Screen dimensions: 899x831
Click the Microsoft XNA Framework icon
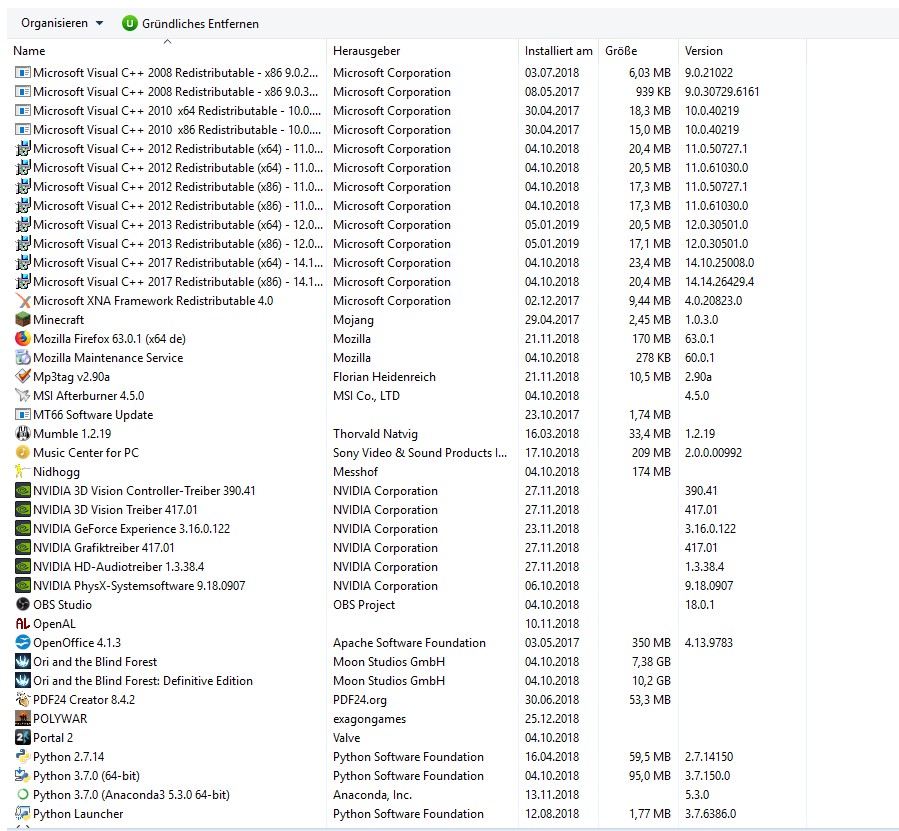(x=22, y=301)
